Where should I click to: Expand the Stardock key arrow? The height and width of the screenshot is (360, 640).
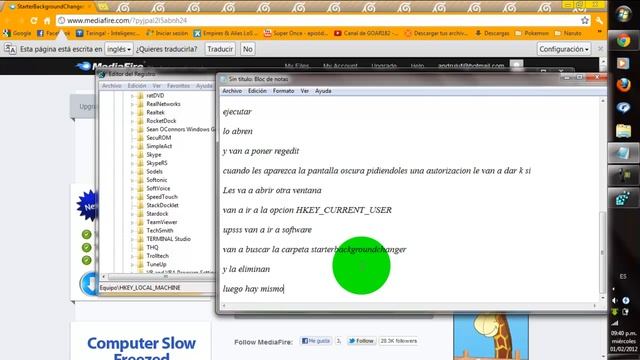tap(132, 214)
